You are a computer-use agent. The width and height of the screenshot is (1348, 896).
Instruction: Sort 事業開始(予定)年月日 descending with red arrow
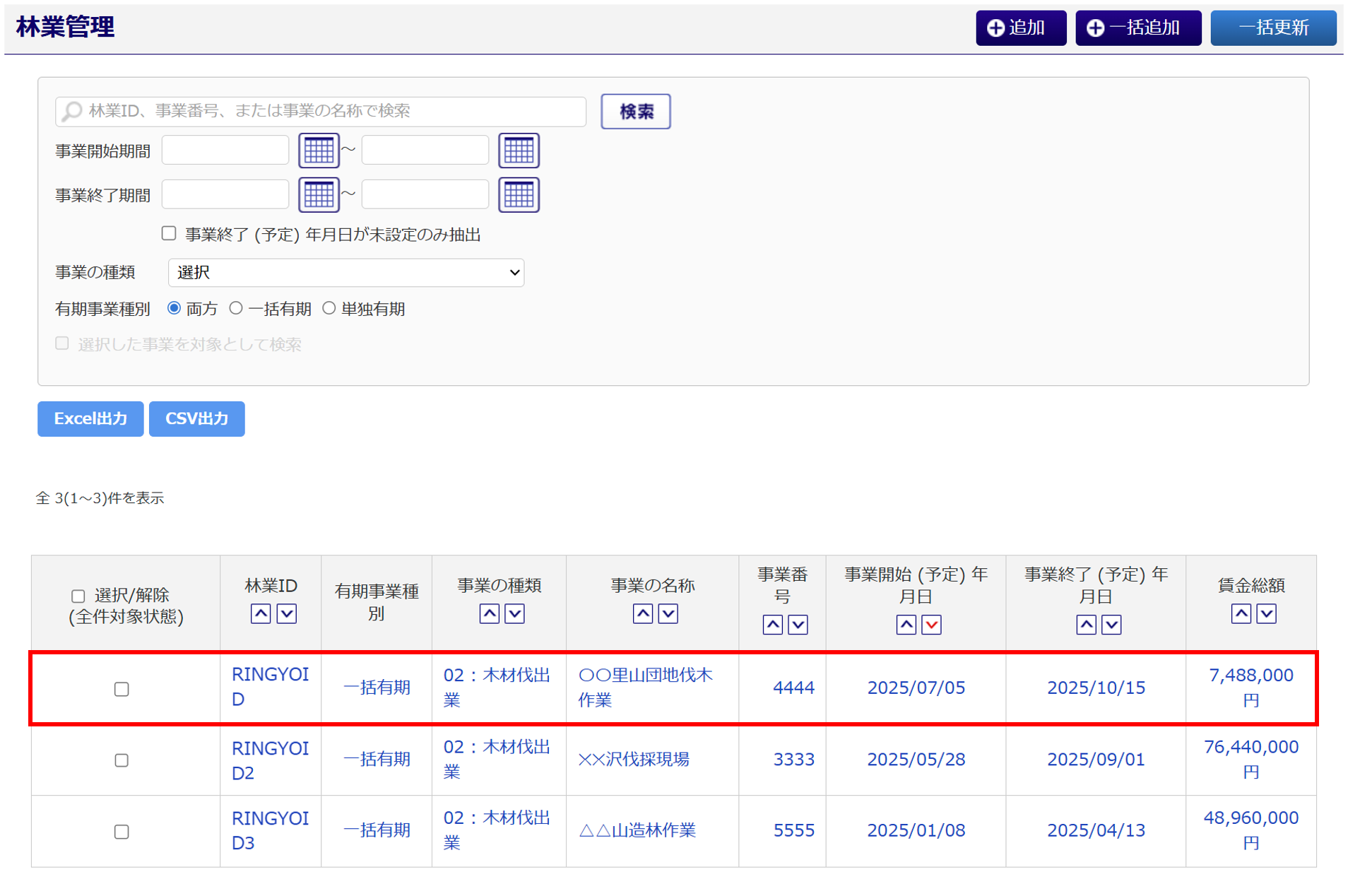pos(931,625)
